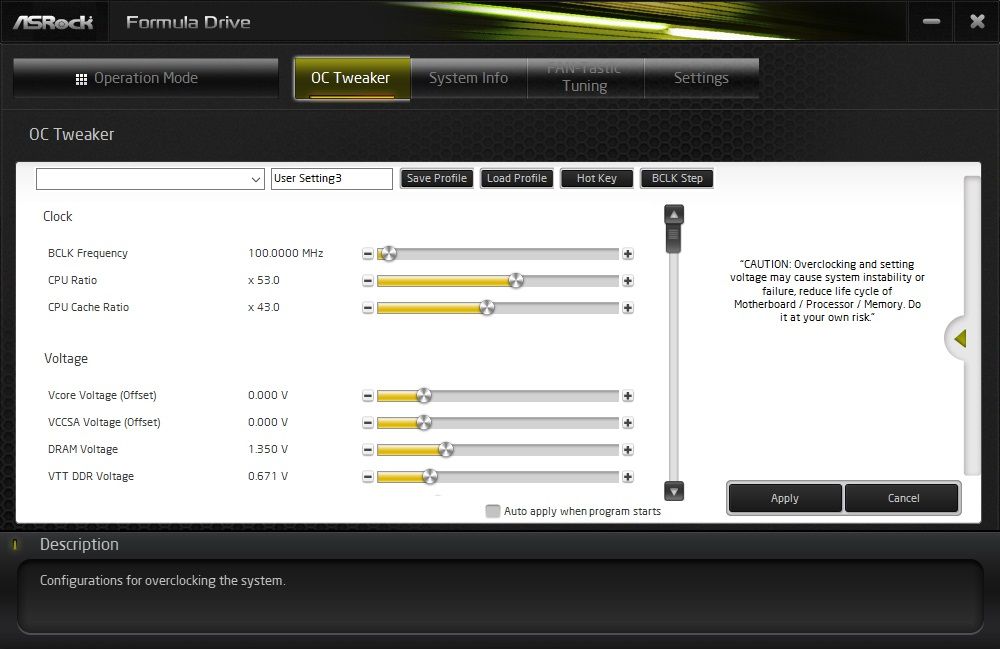Click the right-edge panel vertical scrollbar
1000x649 pixels.
click(972, 326)
